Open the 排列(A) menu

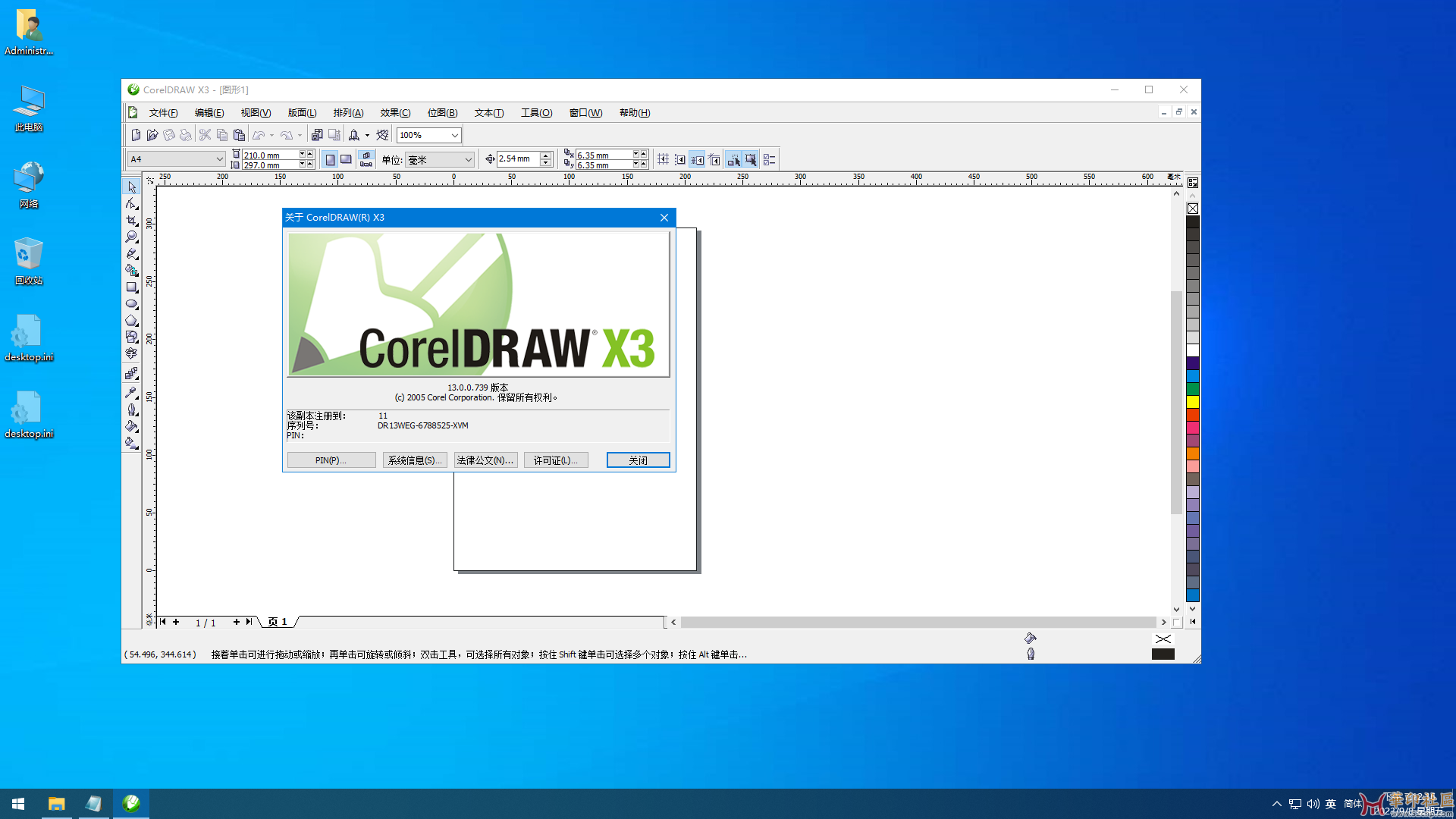point(348,113)
